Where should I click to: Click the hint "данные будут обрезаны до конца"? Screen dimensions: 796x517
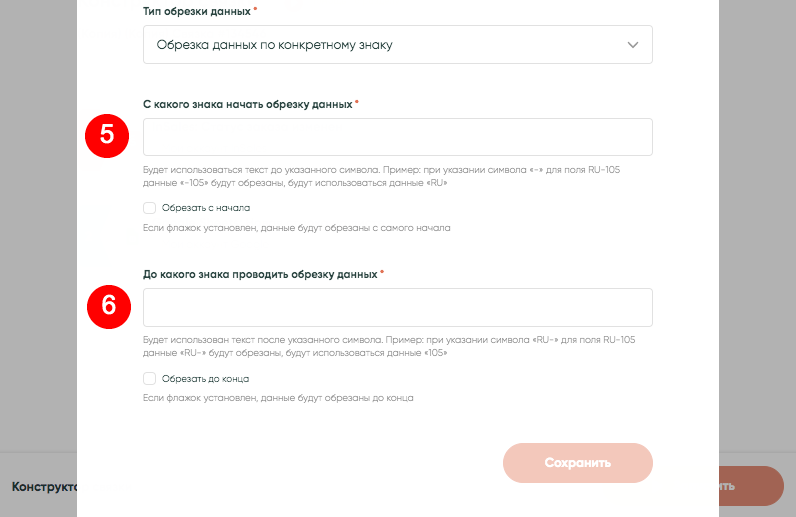278,397
